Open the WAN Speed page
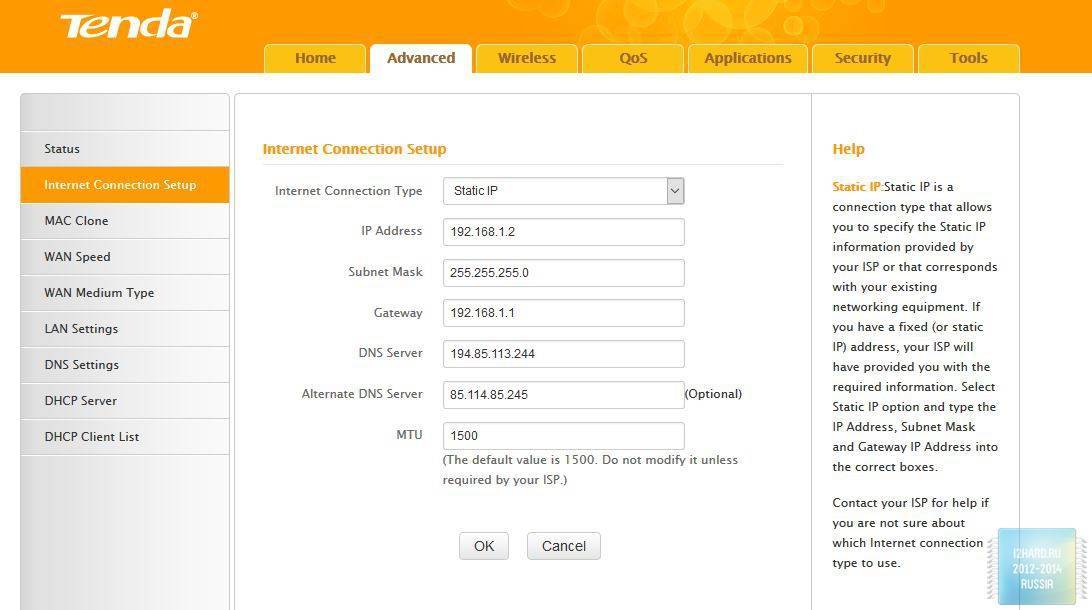Viewport: 1092px width, 610px height. 77,257
